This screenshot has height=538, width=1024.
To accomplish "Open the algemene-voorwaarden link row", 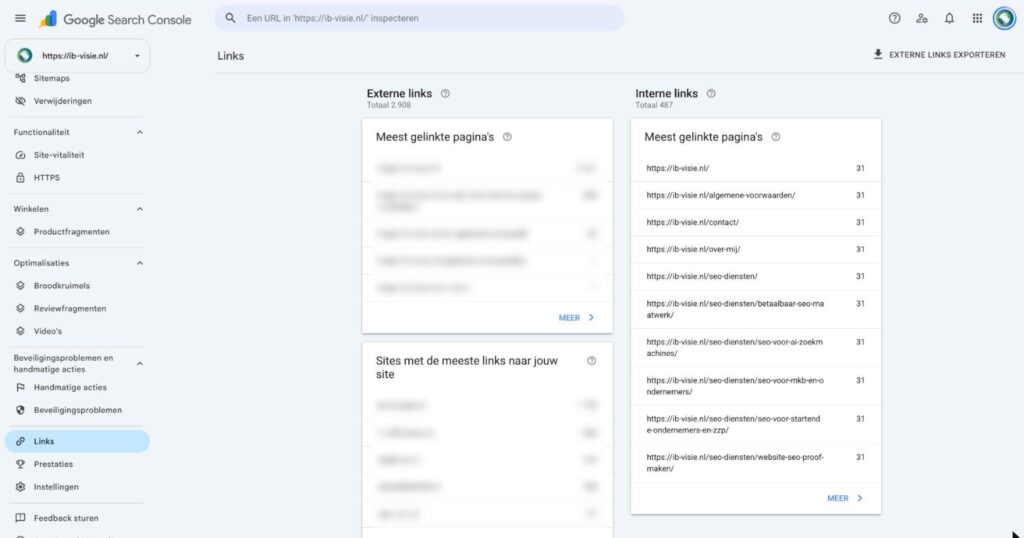I will (x=756, y=195).
